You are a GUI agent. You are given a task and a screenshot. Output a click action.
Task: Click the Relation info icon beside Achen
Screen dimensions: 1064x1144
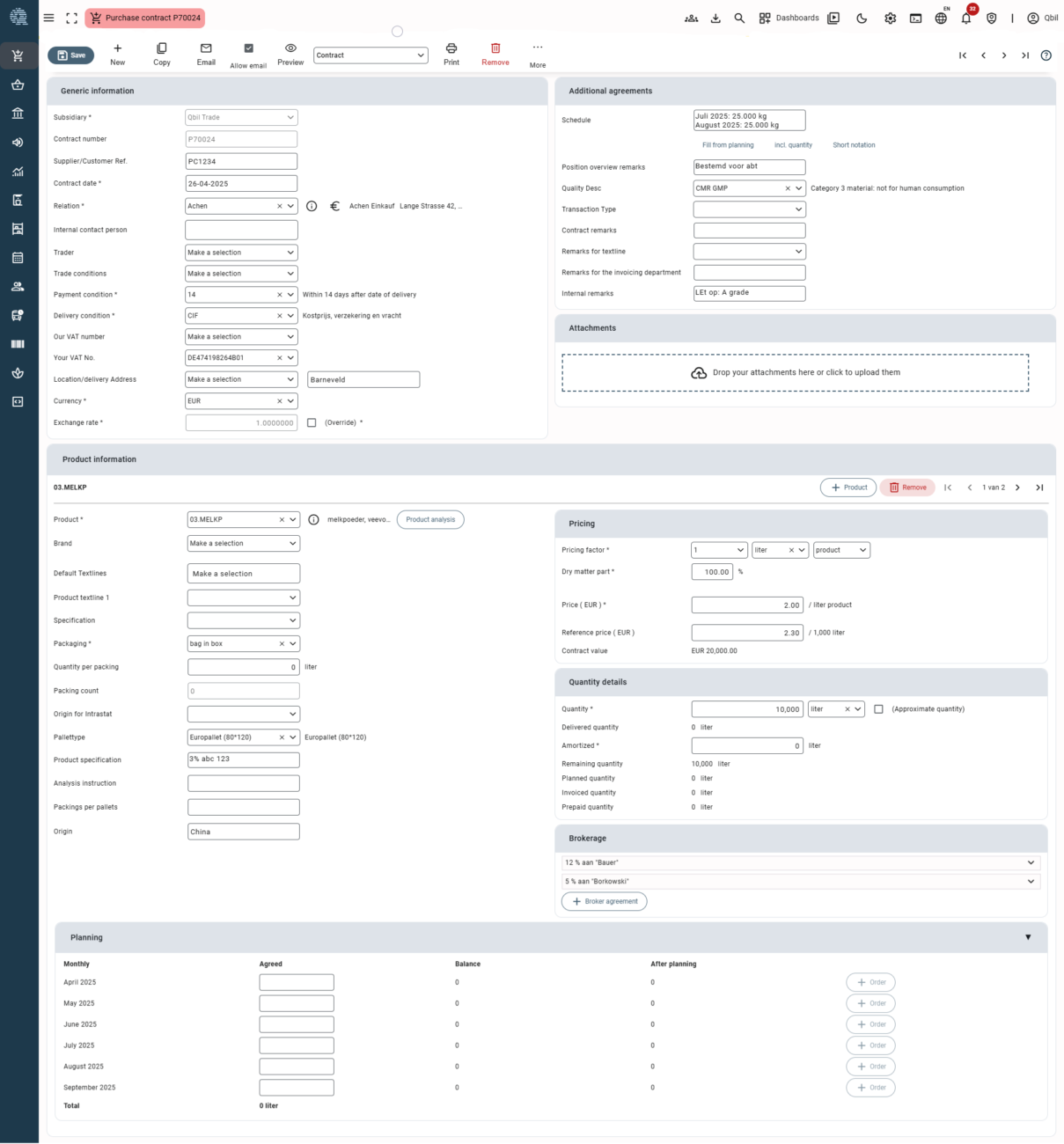click(312, 206)
